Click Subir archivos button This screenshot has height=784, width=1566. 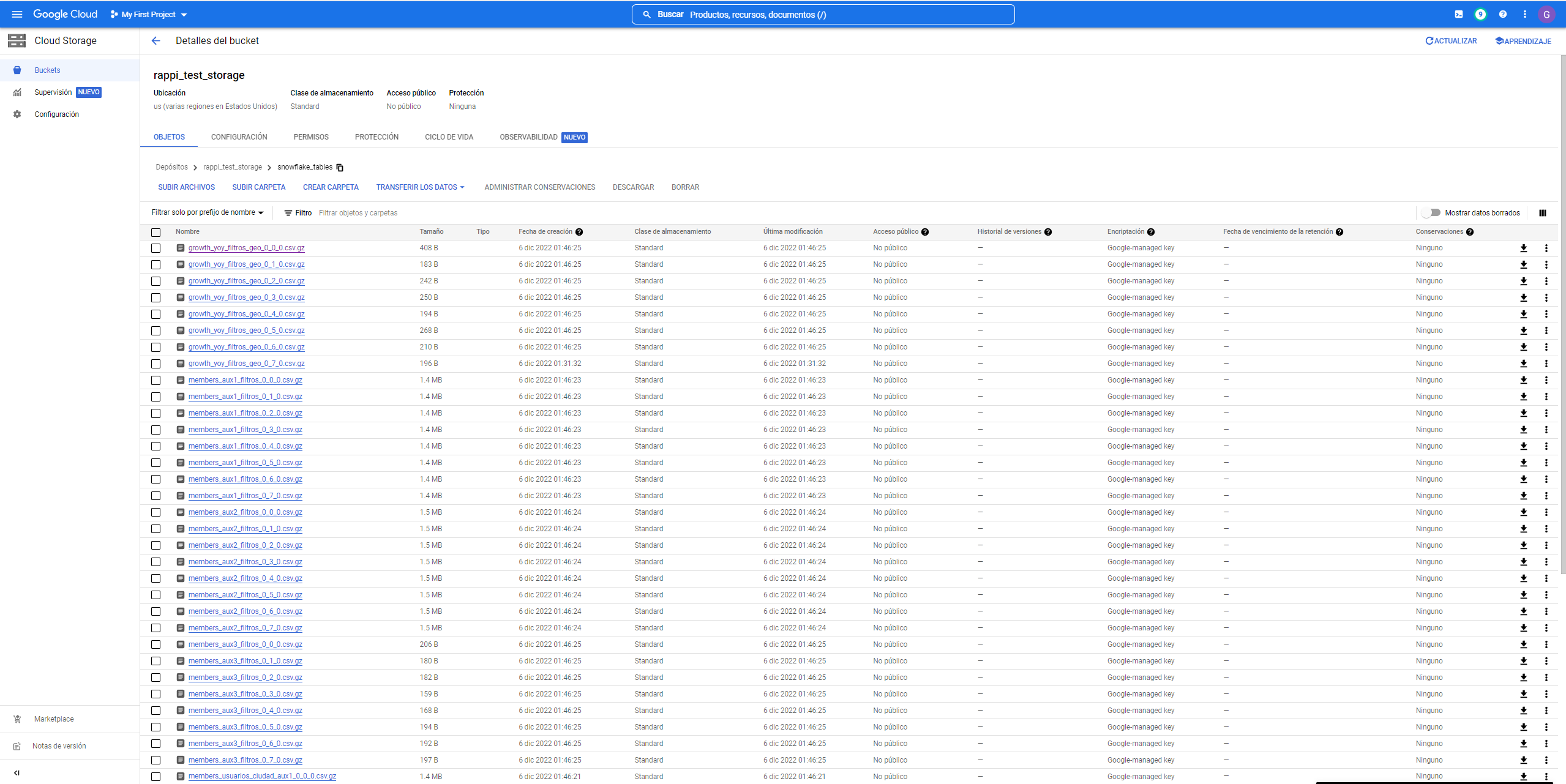tap(187, 187)
